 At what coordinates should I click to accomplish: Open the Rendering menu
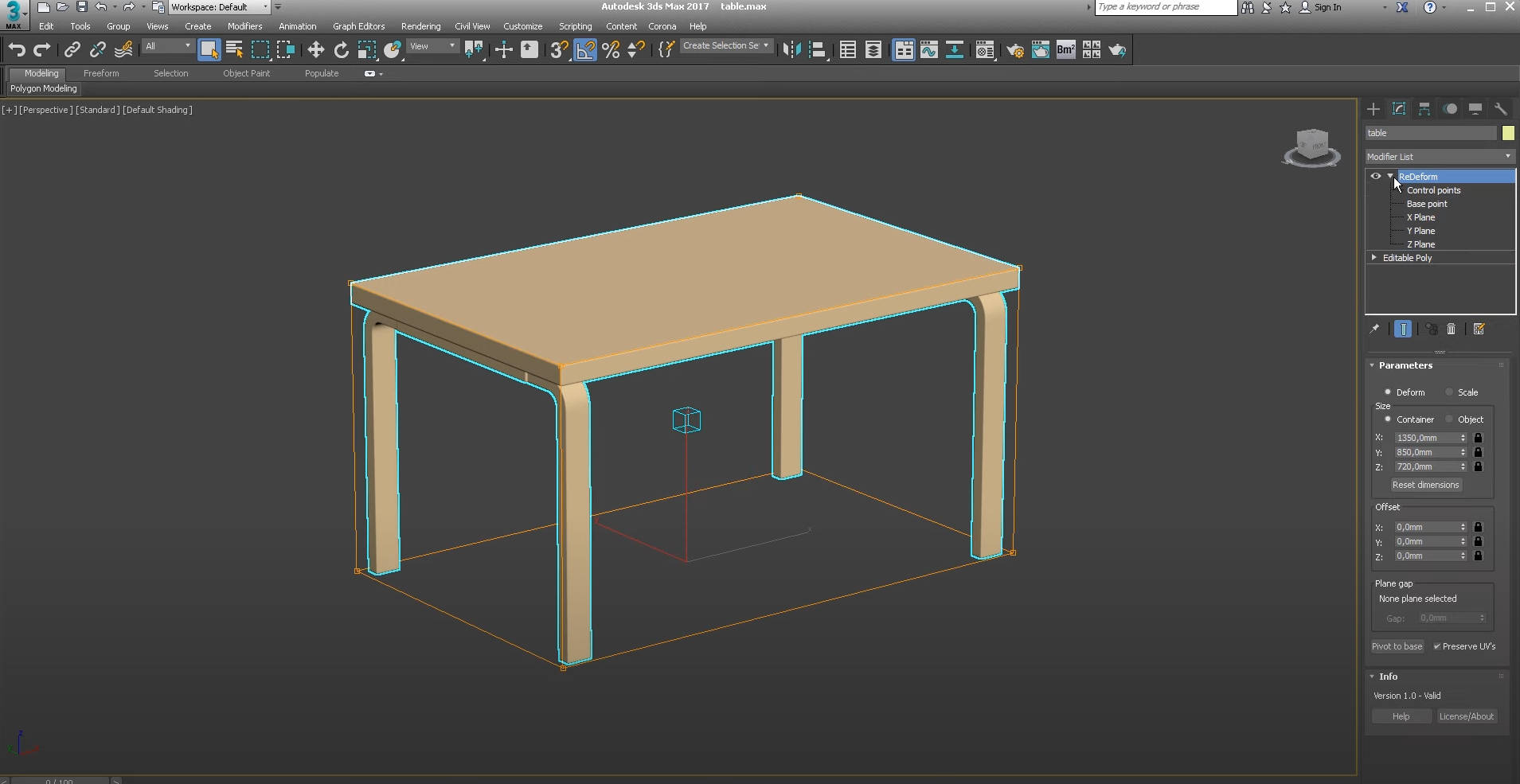pos(420,25)
